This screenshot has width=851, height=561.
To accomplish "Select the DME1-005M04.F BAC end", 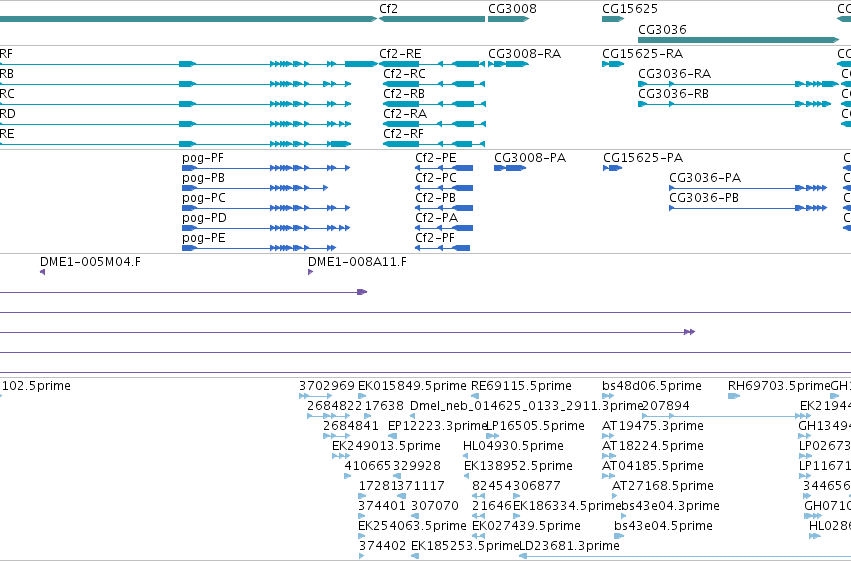I will click(90, 262).
